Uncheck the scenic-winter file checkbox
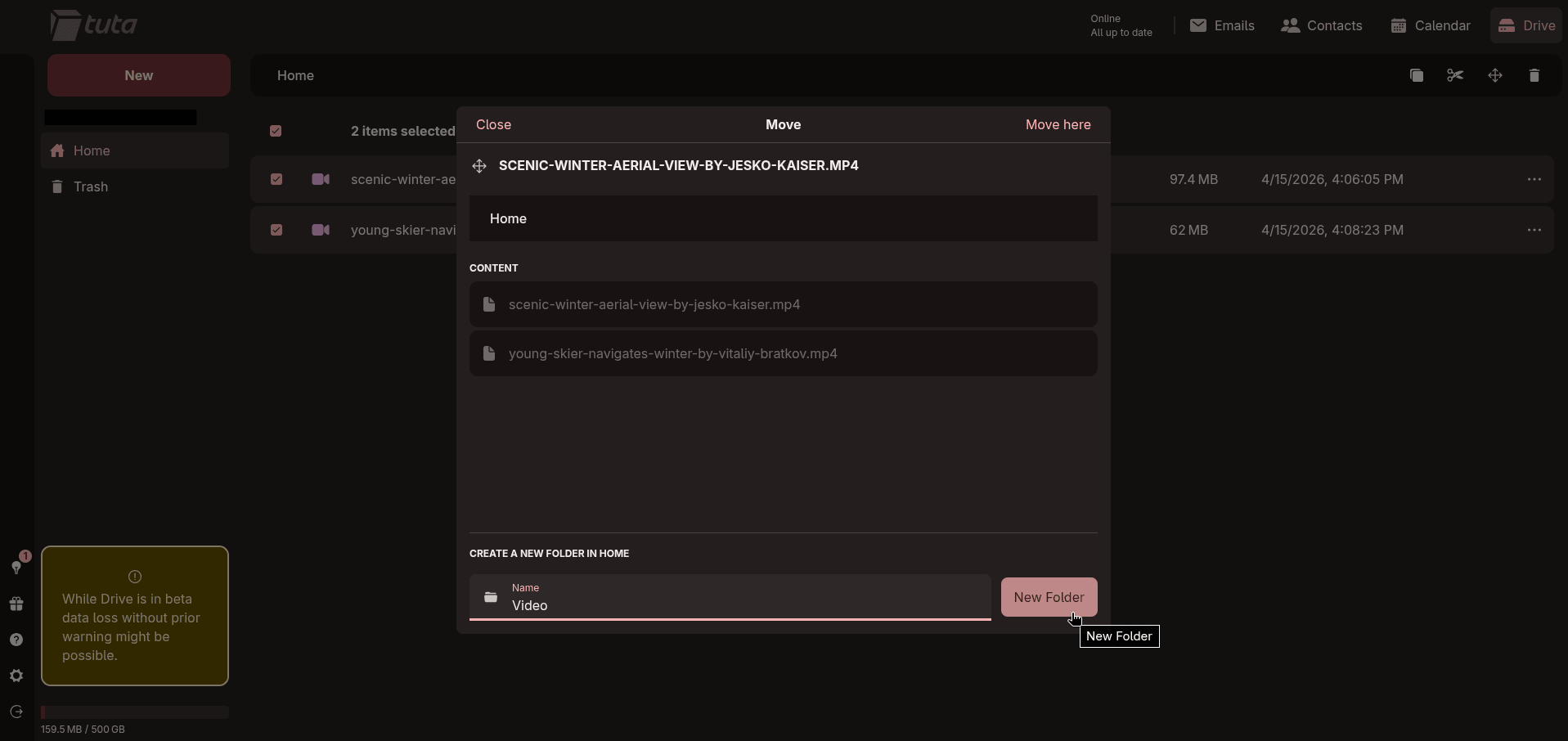This screenshot has height=741, width=1568. [276, 179]
